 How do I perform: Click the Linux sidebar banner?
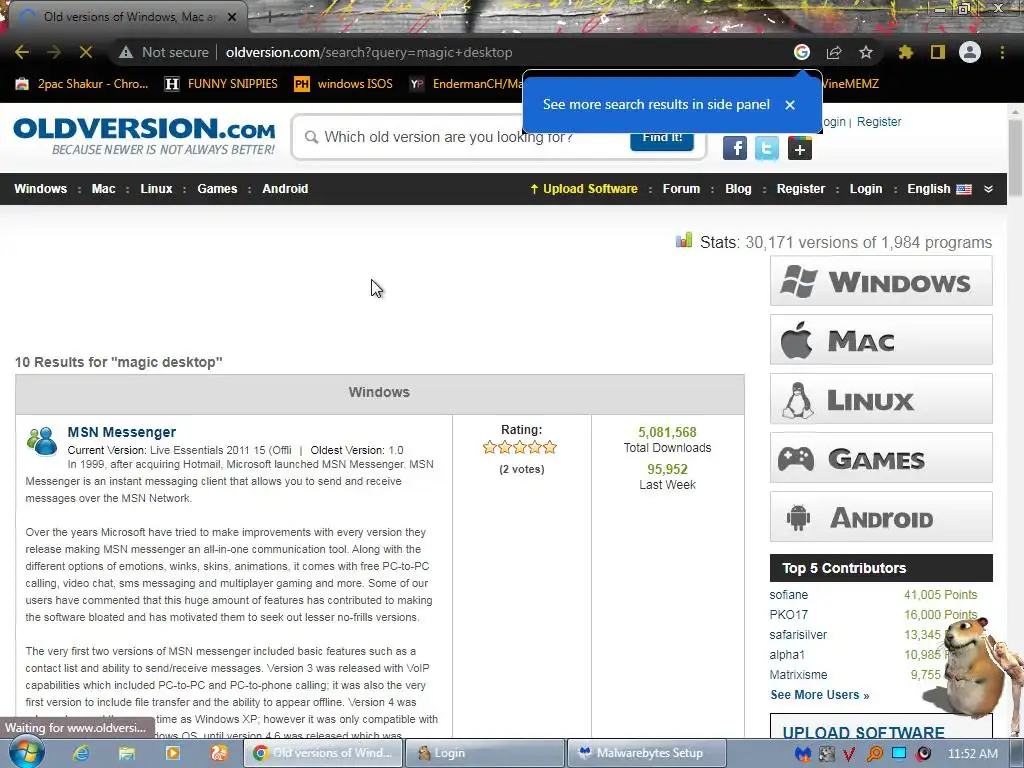point(881,399)
